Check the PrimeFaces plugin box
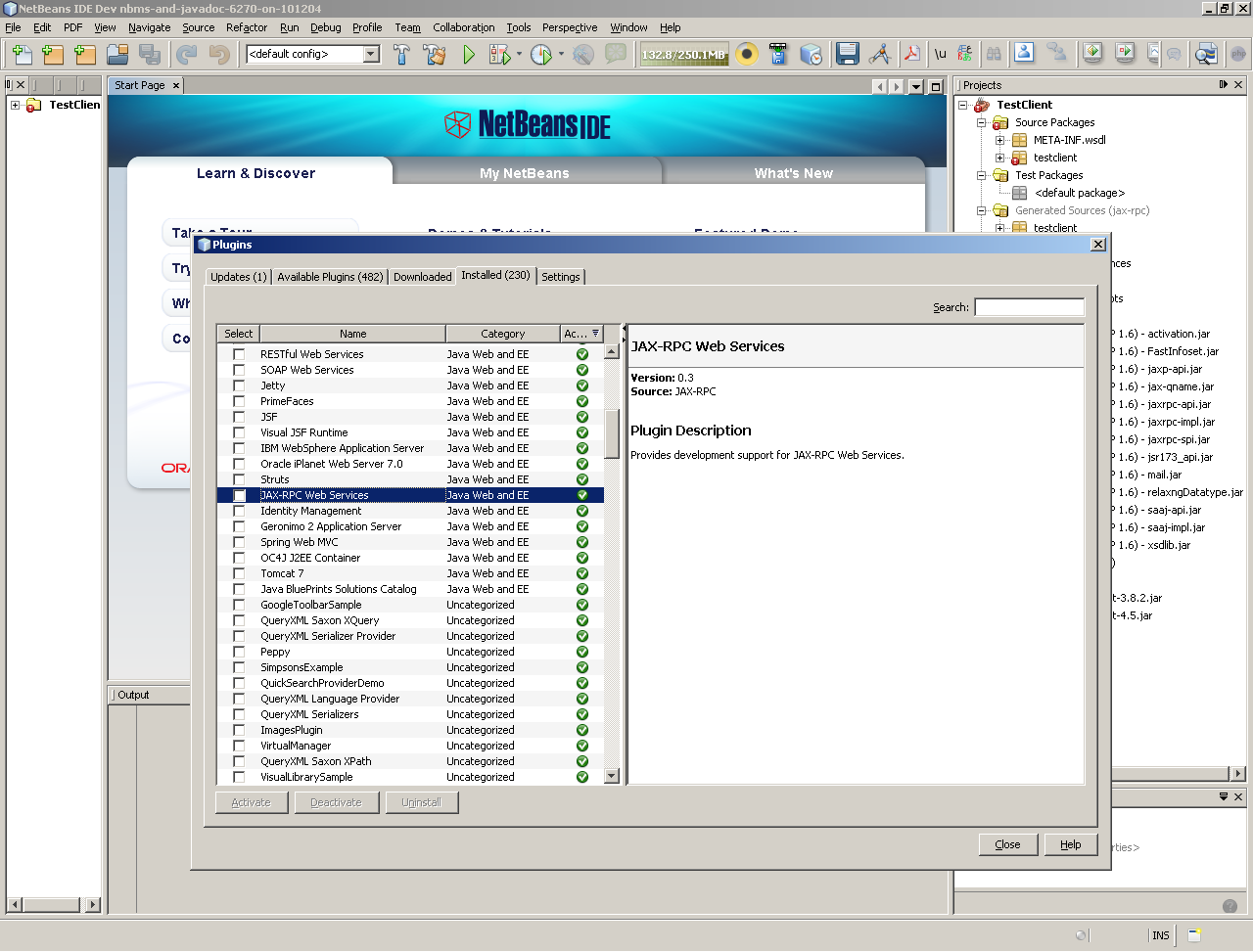The width and height of the screenshot is (1253, 952). click(239, 401)
